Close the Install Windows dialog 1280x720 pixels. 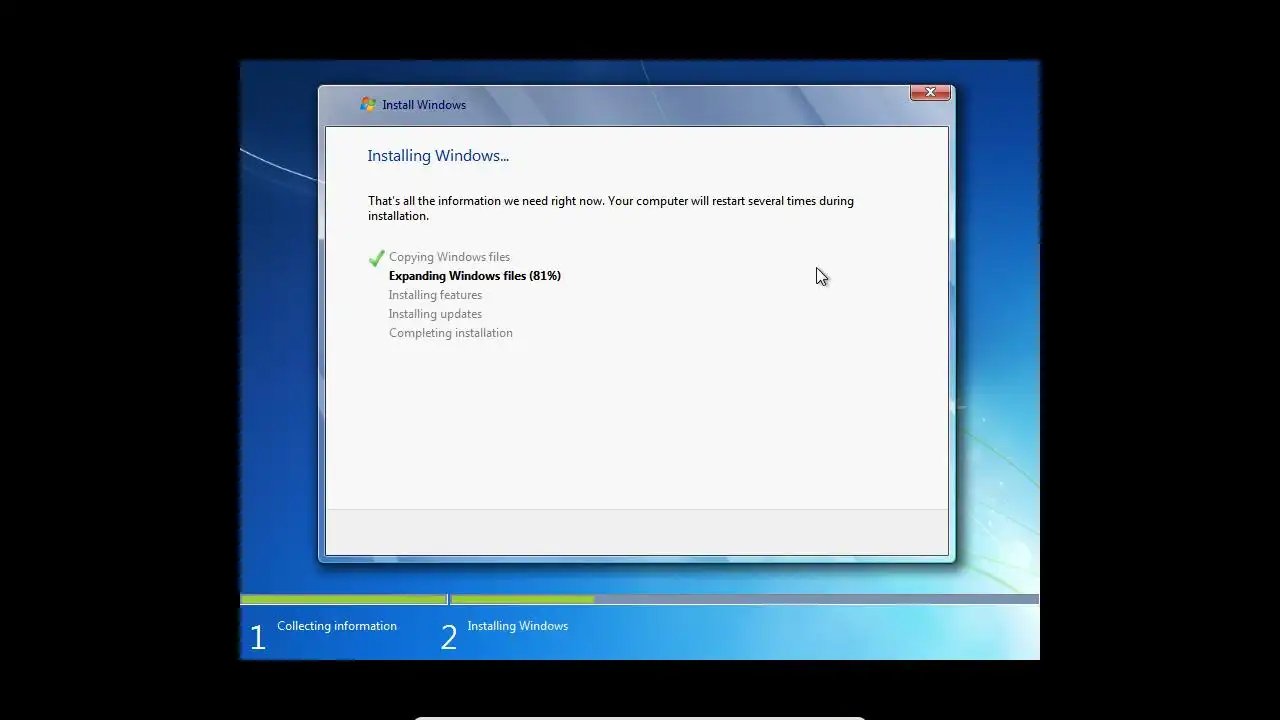click(x=930, y=92)
